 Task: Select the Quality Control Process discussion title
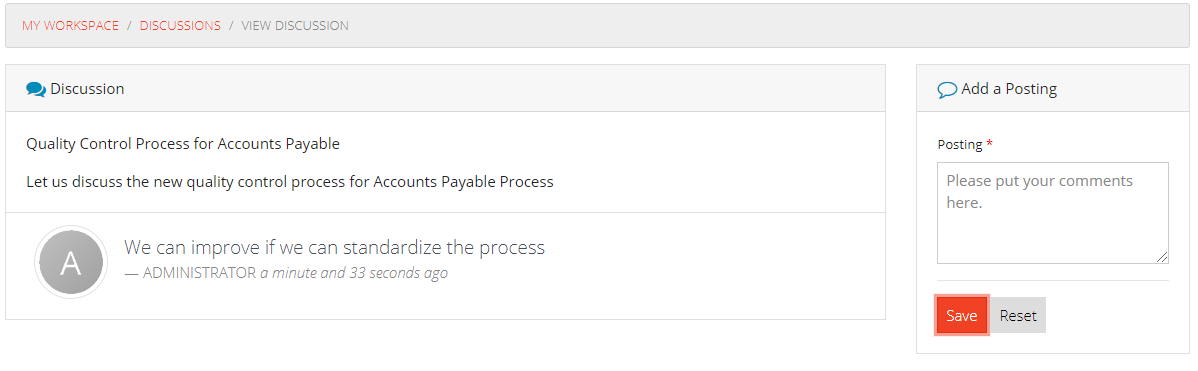183,144
